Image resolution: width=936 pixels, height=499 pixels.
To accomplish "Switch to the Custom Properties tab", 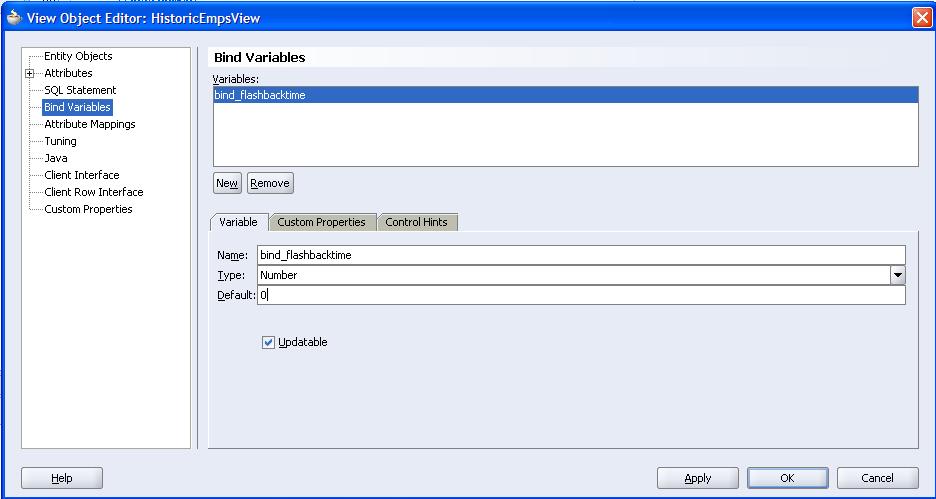I will point(321,222).
